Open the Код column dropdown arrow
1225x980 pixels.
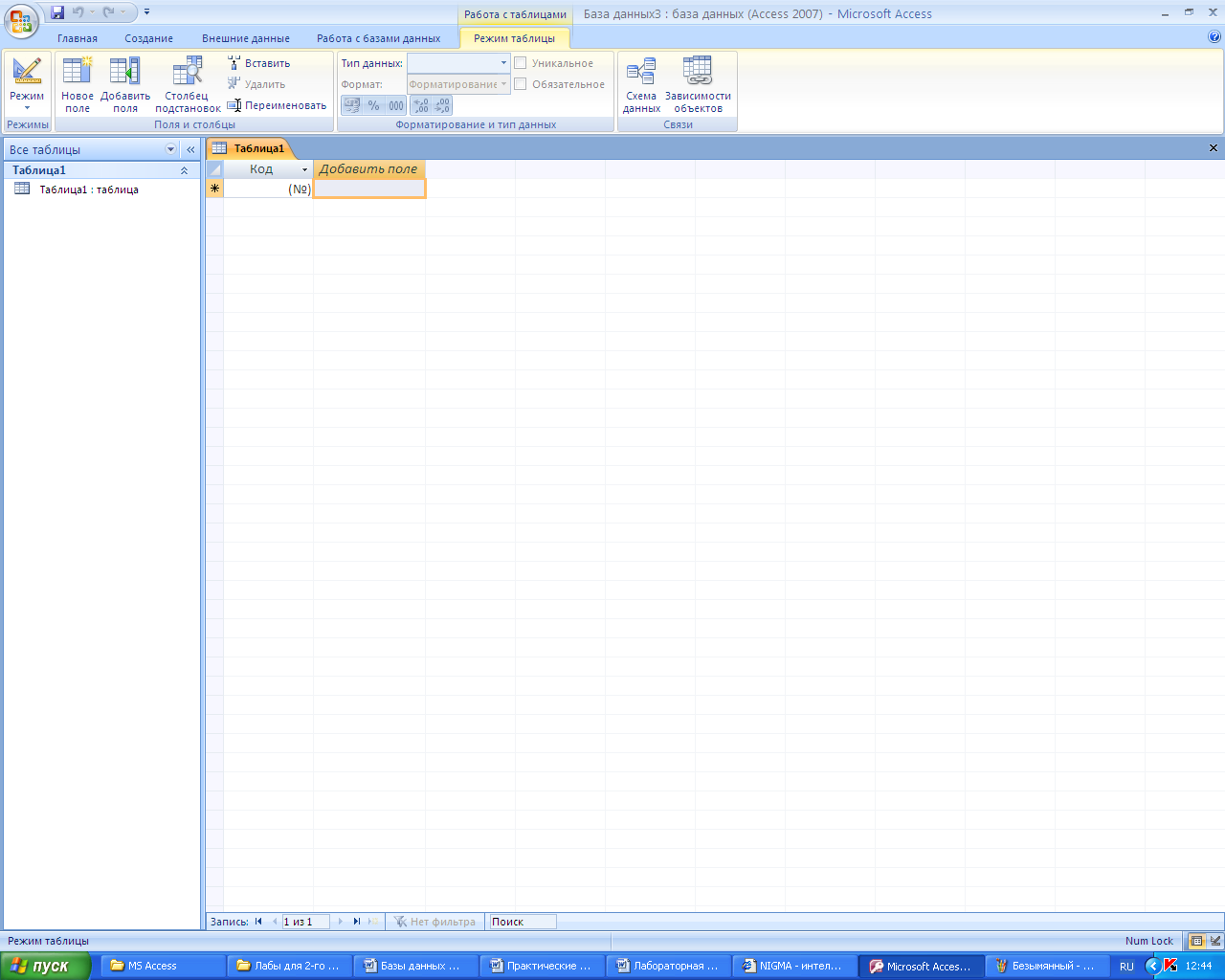tap(305, 169)
